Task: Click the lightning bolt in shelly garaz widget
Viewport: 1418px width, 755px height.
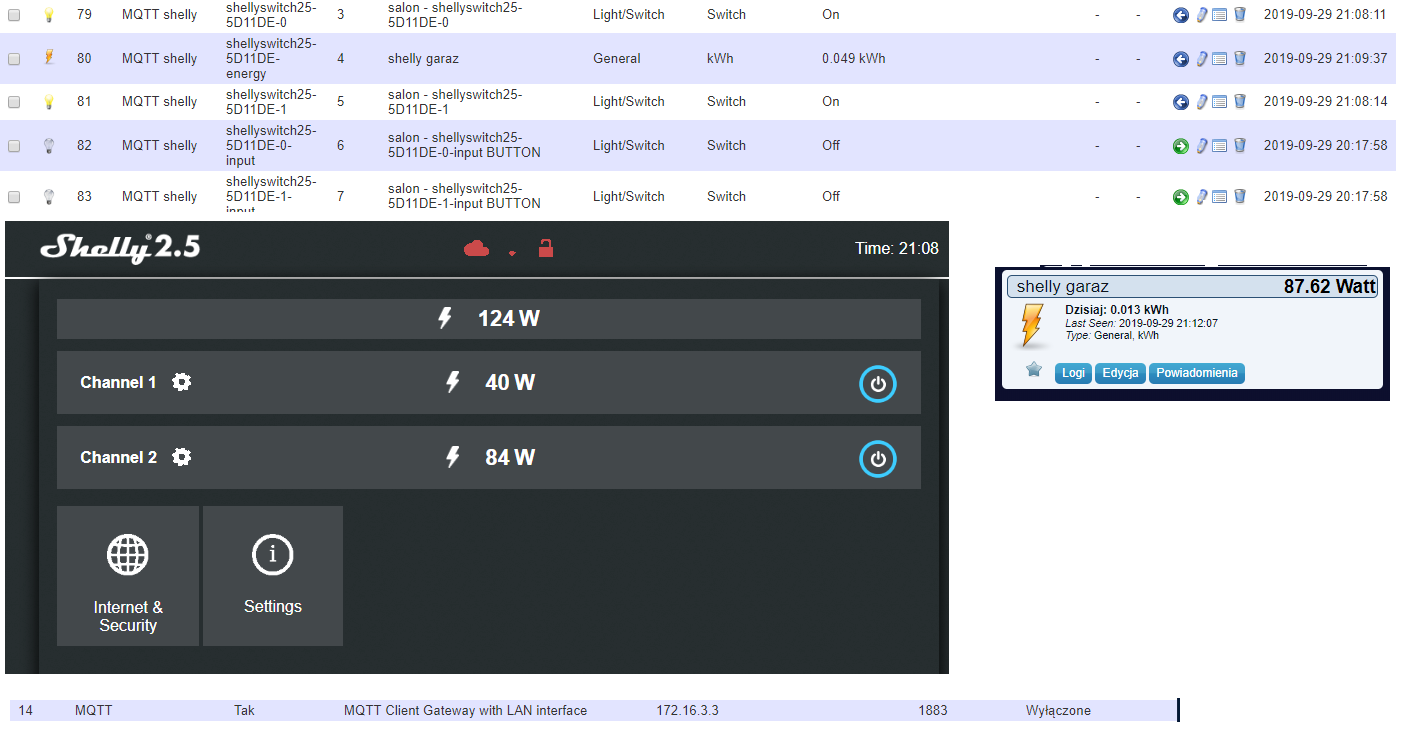Action: 1032,326
